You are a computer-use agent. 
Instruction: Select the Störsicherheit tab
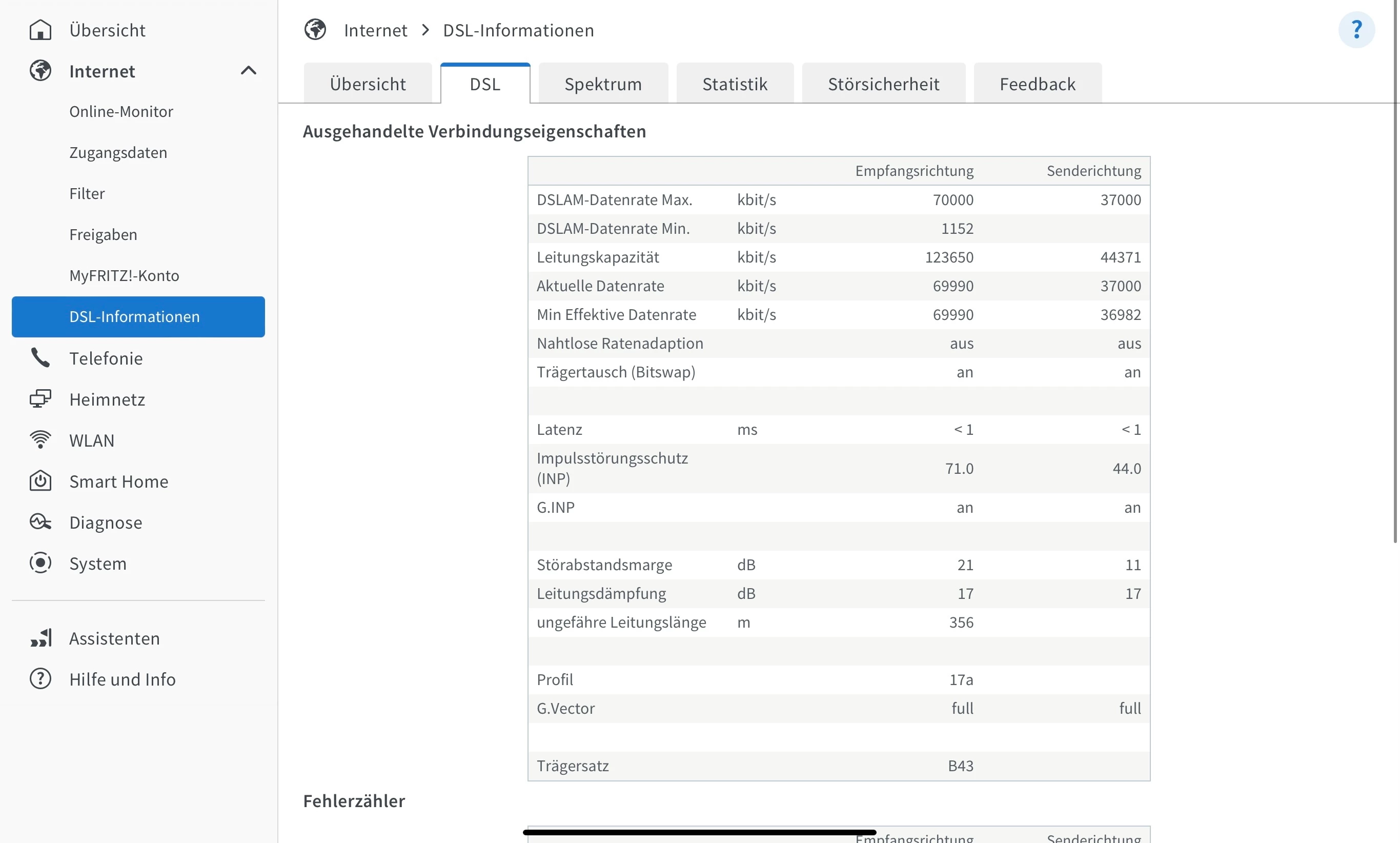coord(883,84)
